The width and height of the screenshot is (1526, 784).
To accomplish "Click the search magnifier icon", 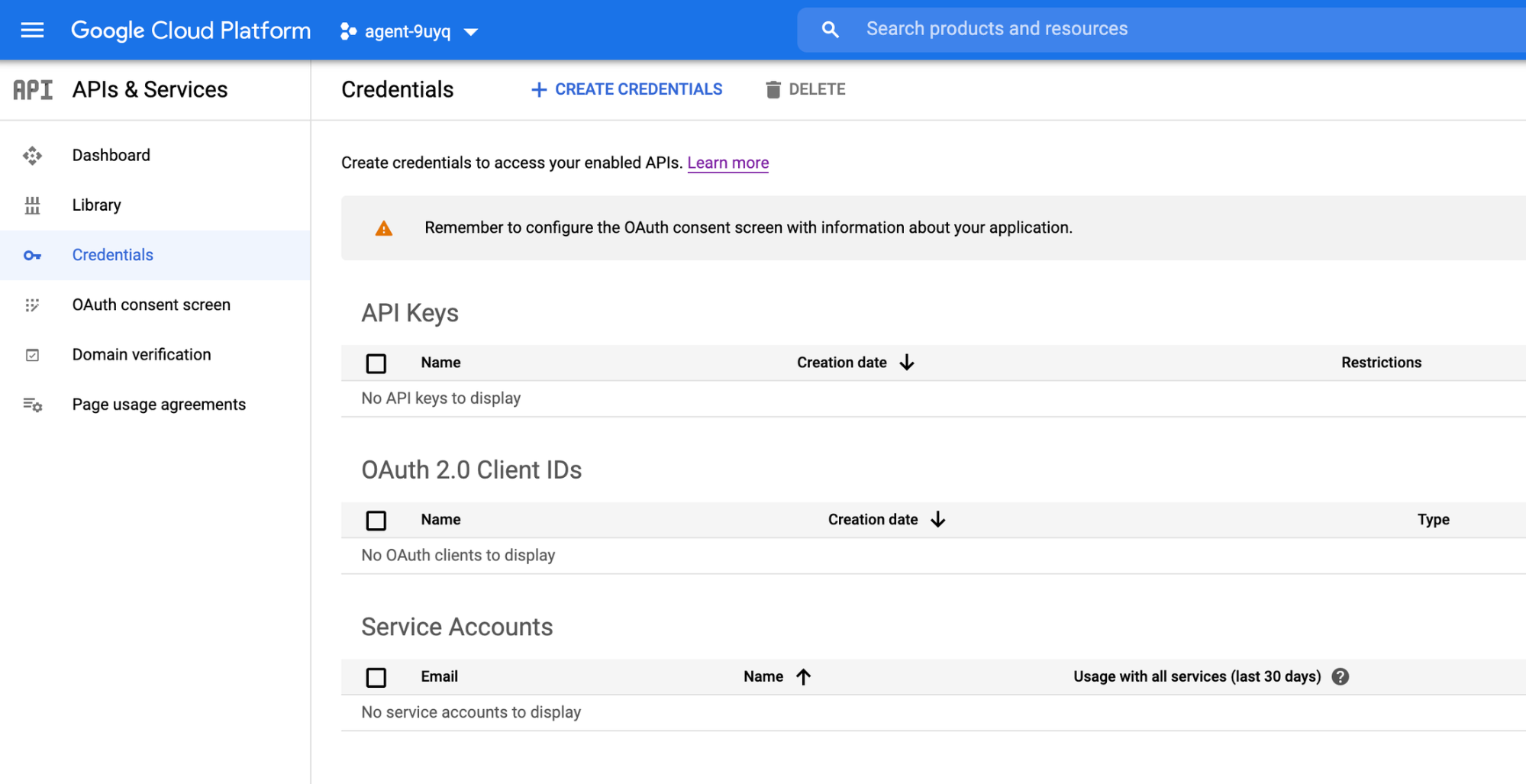I will pos(830,30).
